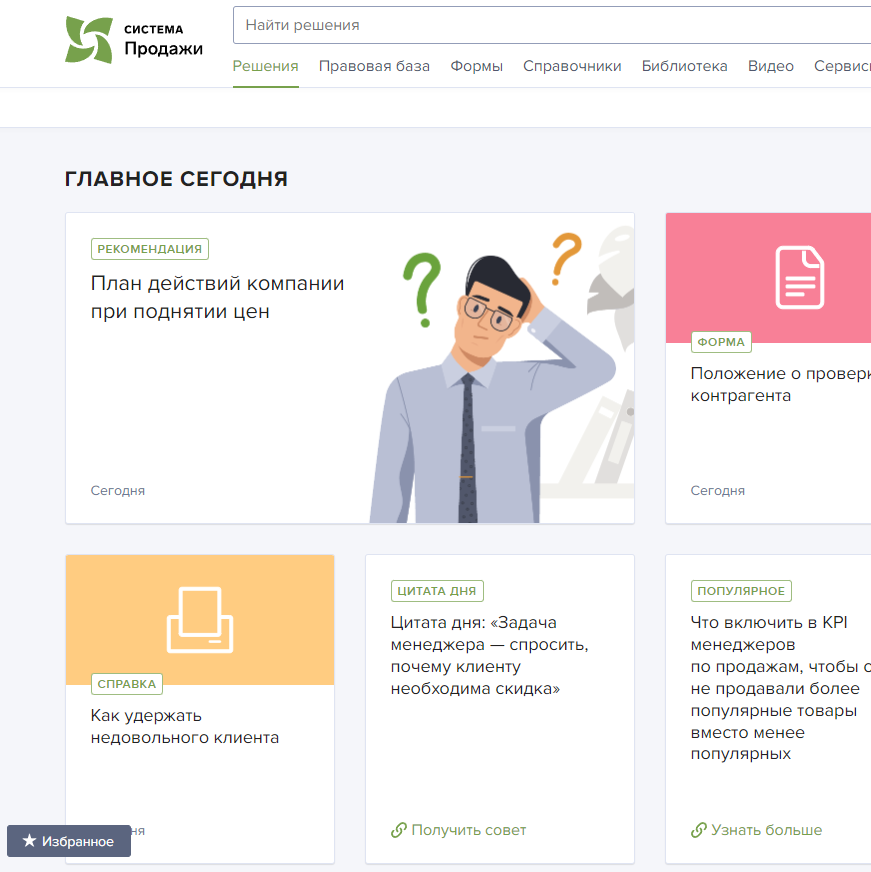Click the white document icon on the pink card
The width and height of the screenshot is (871, 872).
click(x=800, y=277)
